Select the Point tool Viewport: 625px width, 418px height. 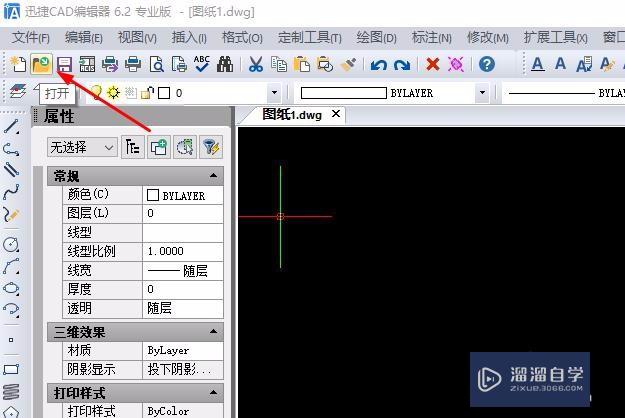11,340
